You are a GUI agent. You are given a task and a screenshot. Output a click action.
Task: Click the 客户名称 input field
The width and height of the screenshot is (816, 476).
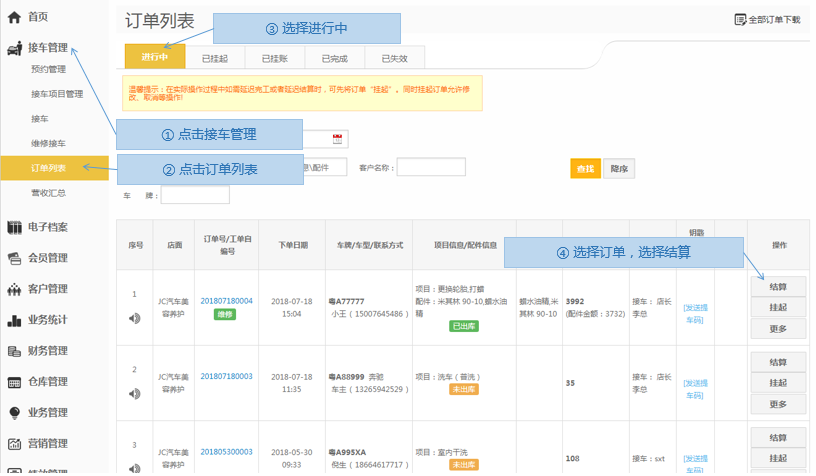click(x=431, y=168)
